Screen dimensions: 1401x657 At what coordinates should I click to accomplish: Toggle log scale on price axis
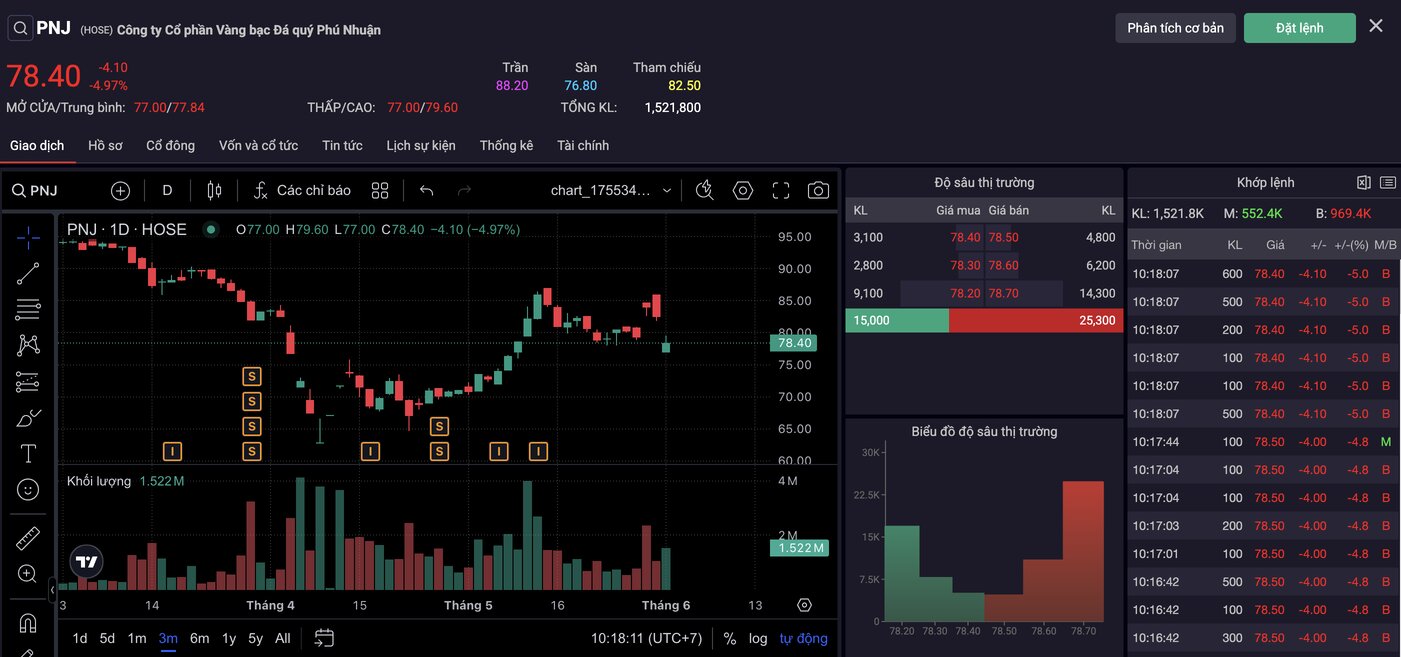click(x=758, y=638)
